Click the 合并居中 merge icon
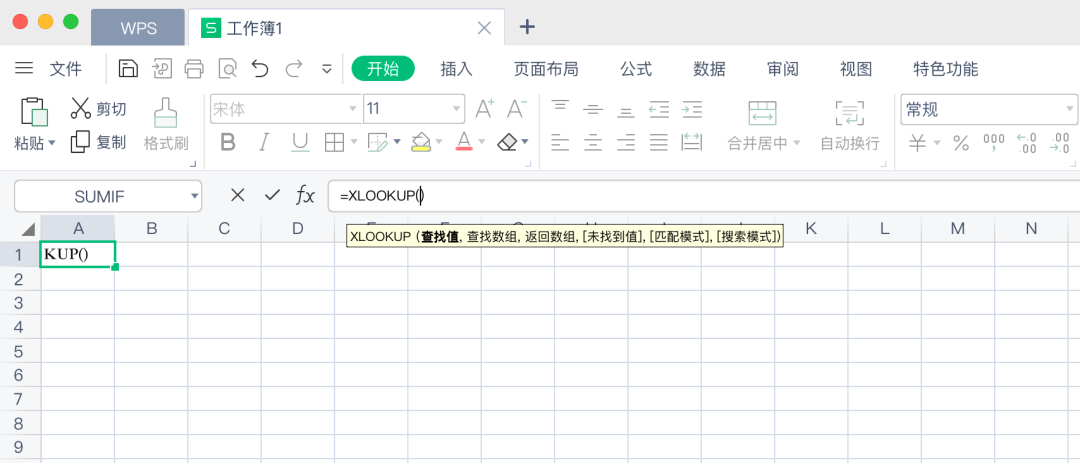The width and height of the screenshot is (1080, 463). coord(762,113)
